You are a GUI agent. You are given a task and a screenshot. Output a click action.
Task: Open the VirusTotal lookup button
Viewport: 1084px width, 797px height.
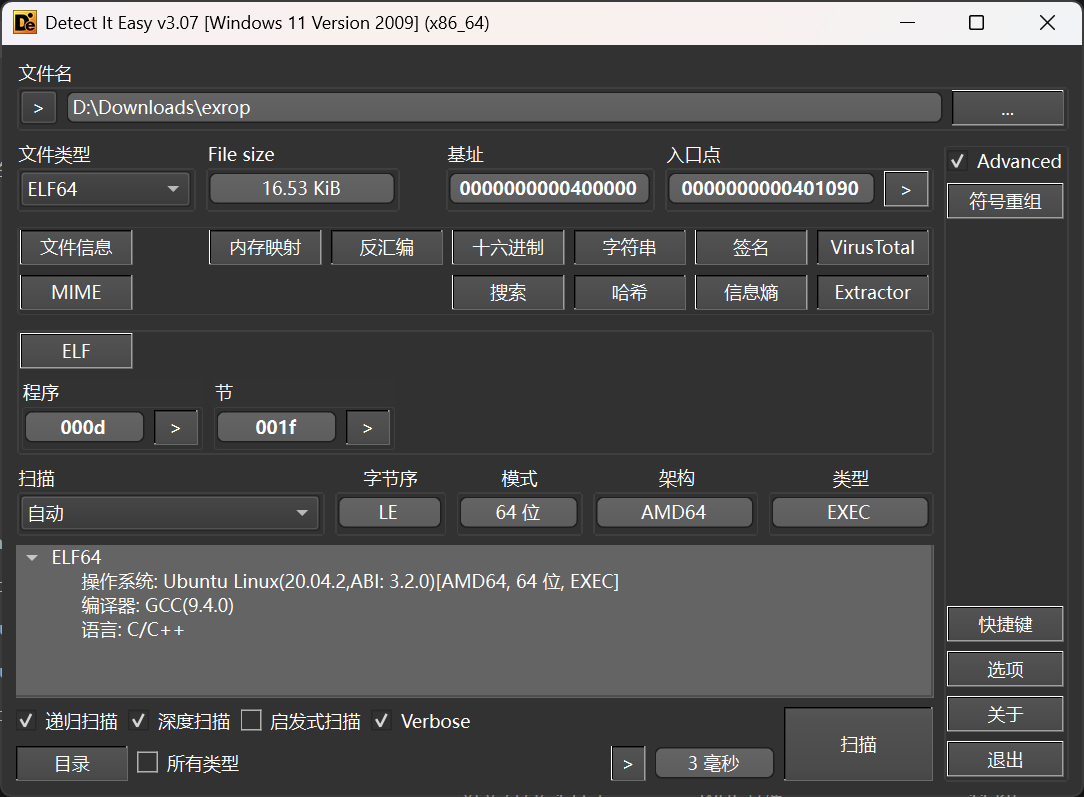tap(872, 248)
